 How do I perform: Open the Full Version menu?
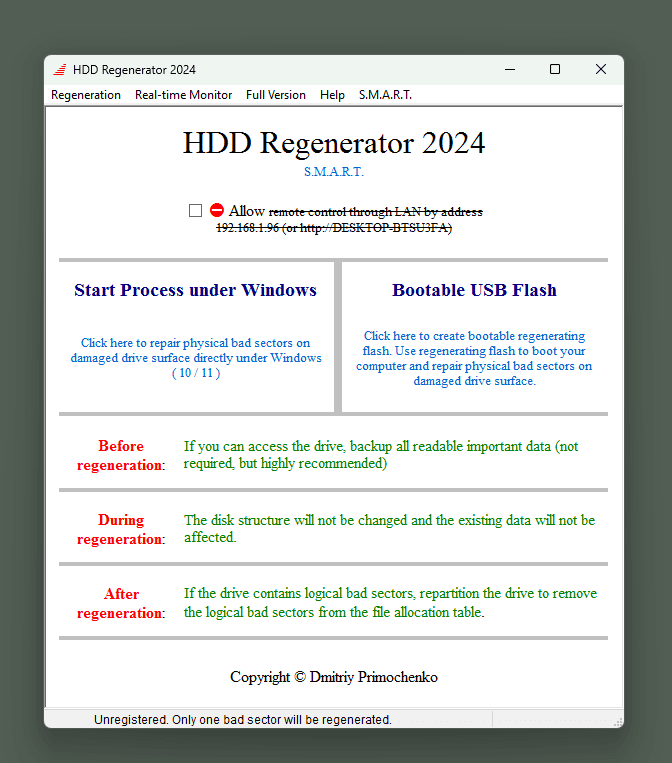[x=276, y=95]
